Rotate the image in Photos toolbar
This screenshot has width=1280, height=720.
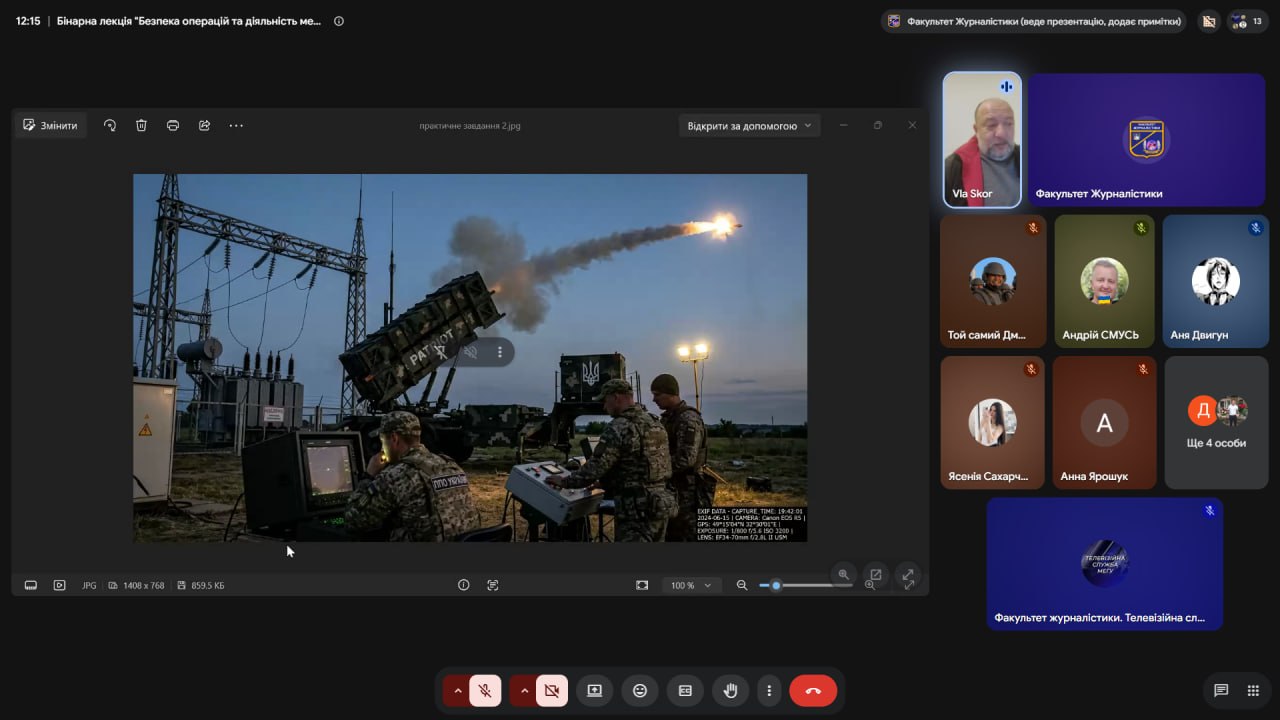coord(110,125)
